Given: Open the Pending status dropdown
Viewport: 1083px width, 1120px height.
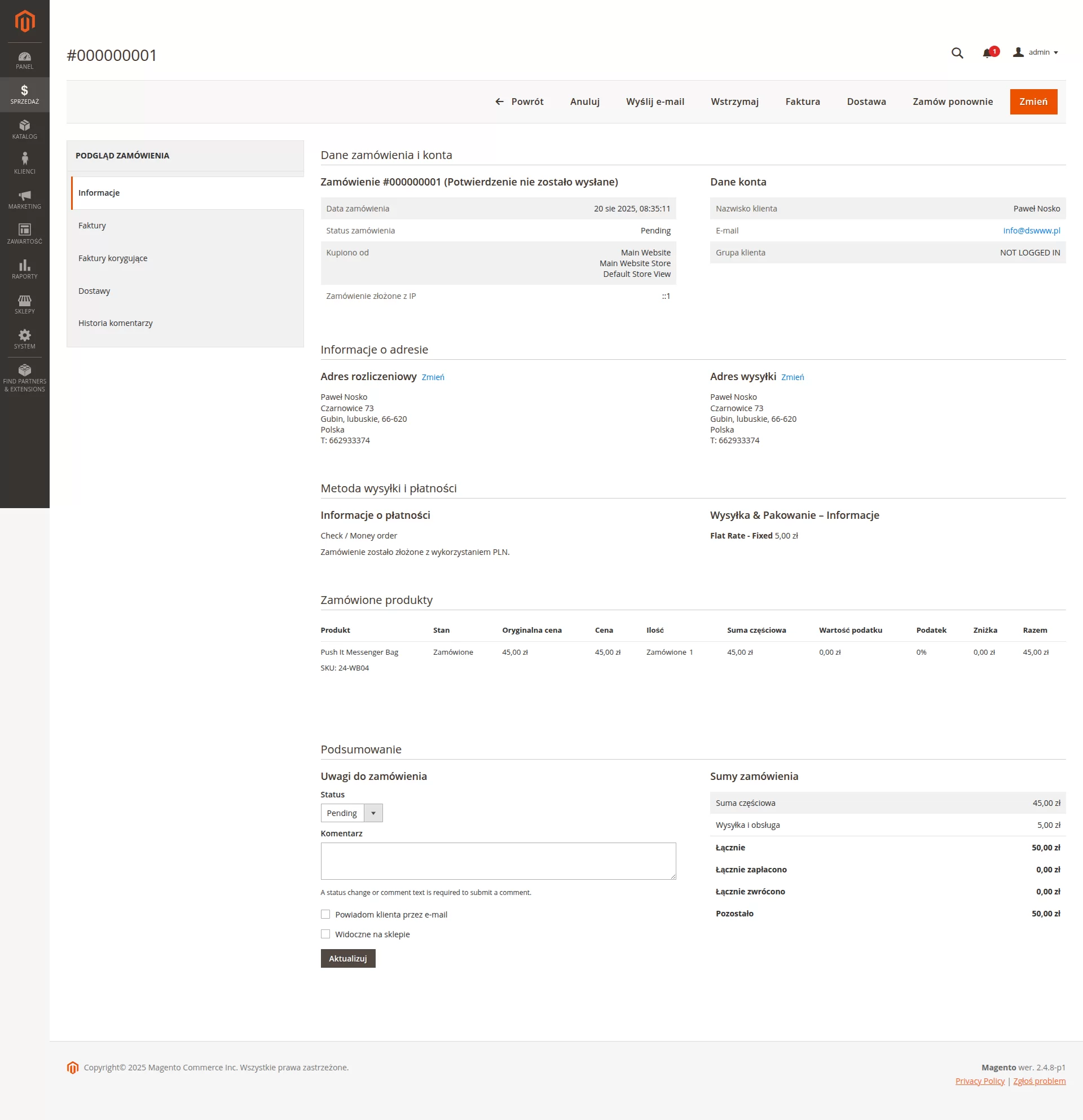Looking at the screenshot, I should [351, 813].
